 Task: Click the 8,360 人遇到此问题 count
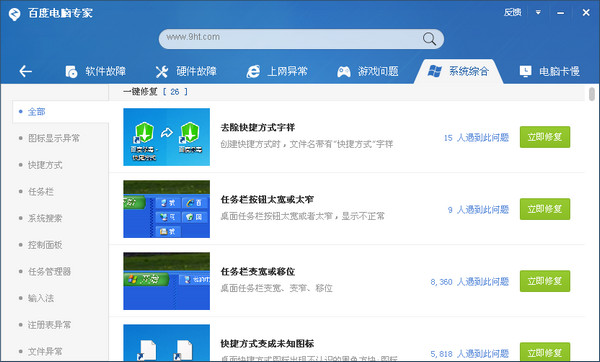tap(470, 282)
